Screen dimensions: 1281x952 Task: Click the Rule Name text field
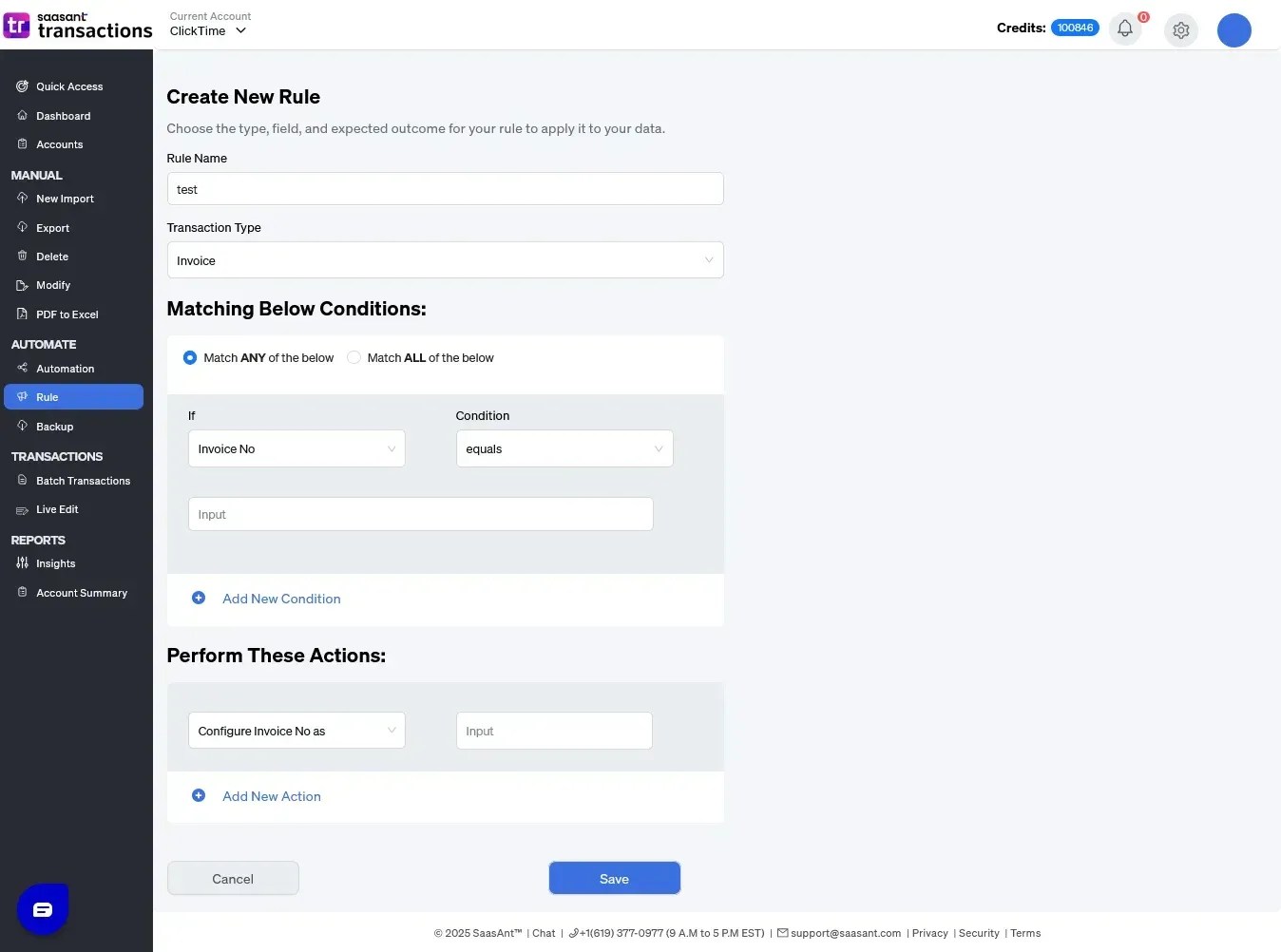(x=445, y=189)
